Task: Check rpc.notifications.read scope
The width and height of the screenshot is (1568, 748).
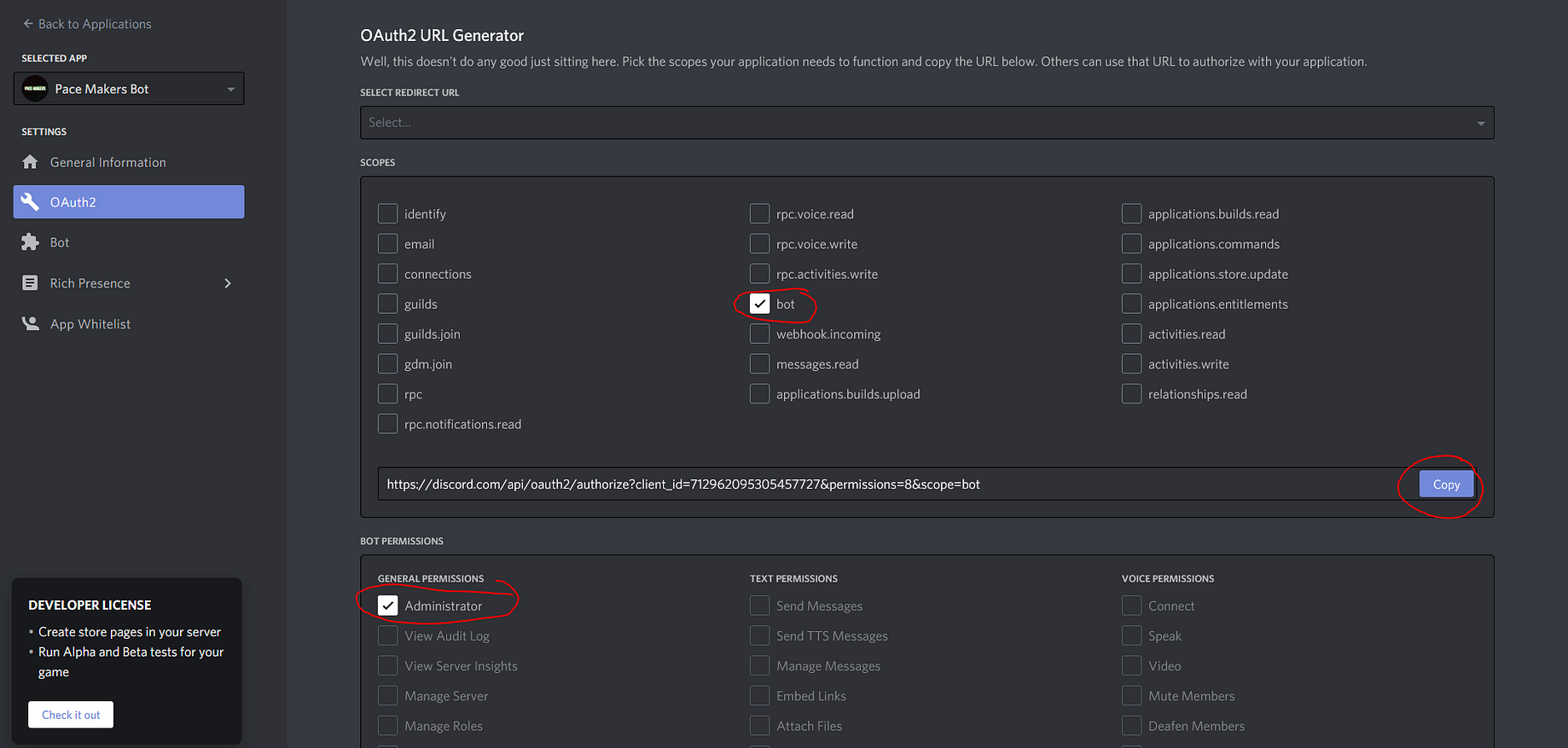Action: 388,423
